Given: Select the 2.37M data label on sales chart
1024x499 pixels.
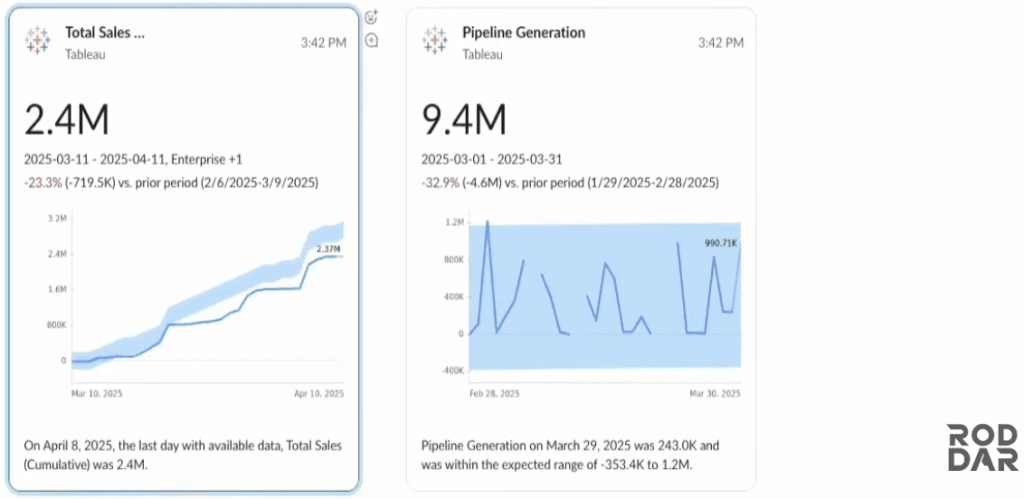Looking at the screenshot, I should point(329,248).
